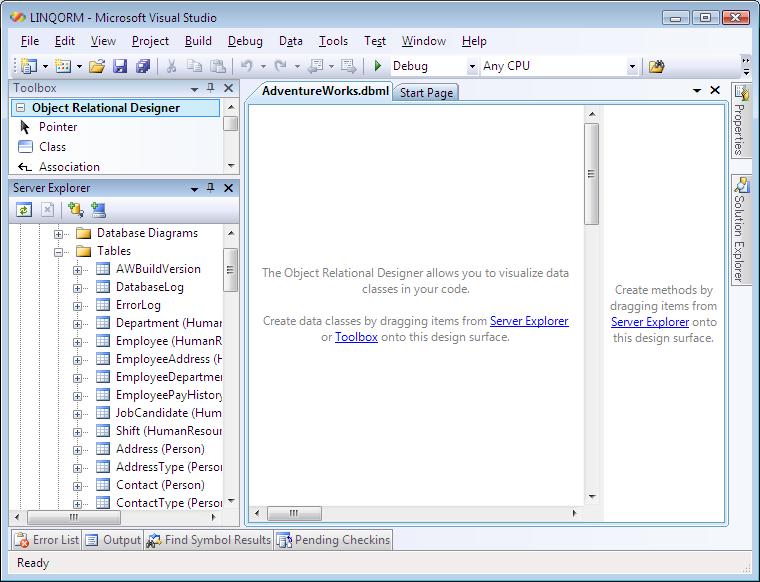The width and height of the screenshot is (760, 582).
Task: Start debugging with green play icon
Action: pyautogui.click(x=378, y=66)
